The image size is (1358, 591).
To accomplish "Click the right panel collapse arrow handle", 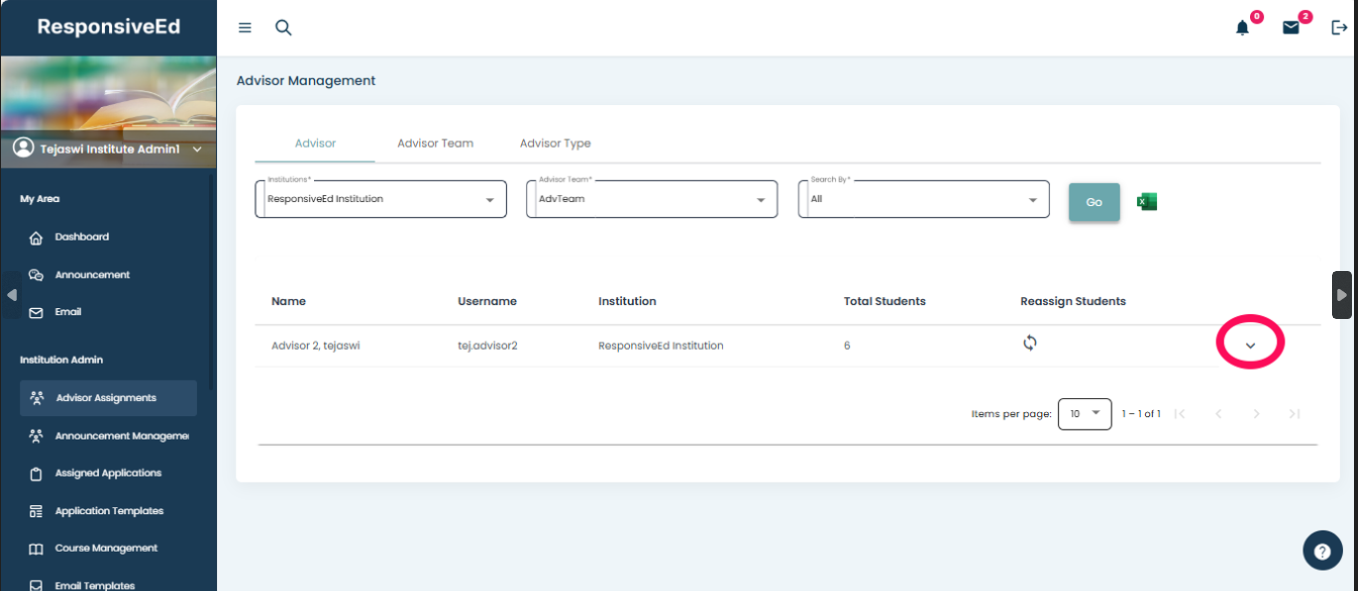I will click(1342, 295).
